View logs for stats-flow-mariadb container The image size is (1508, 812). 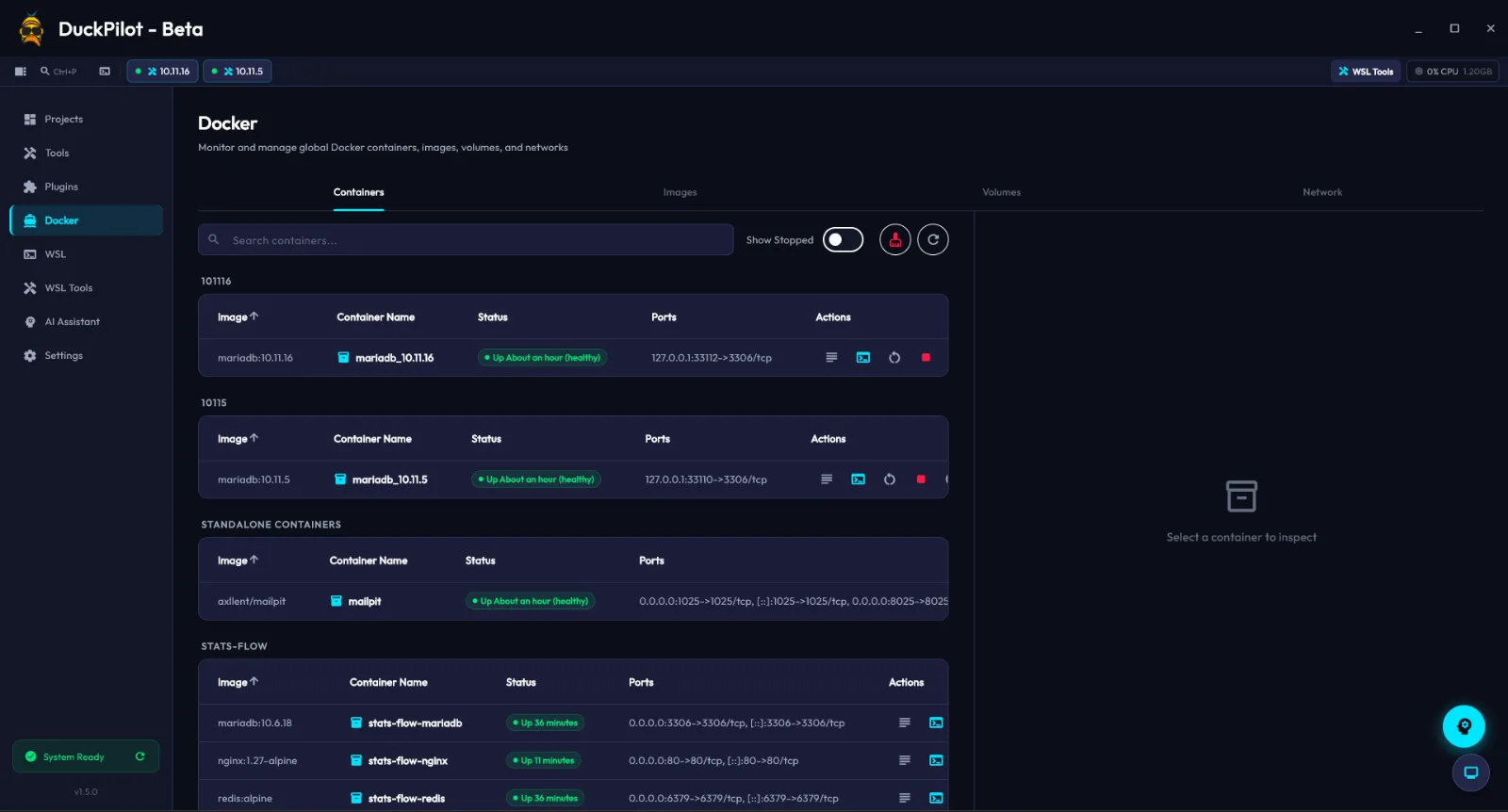(x=905, y=723)
